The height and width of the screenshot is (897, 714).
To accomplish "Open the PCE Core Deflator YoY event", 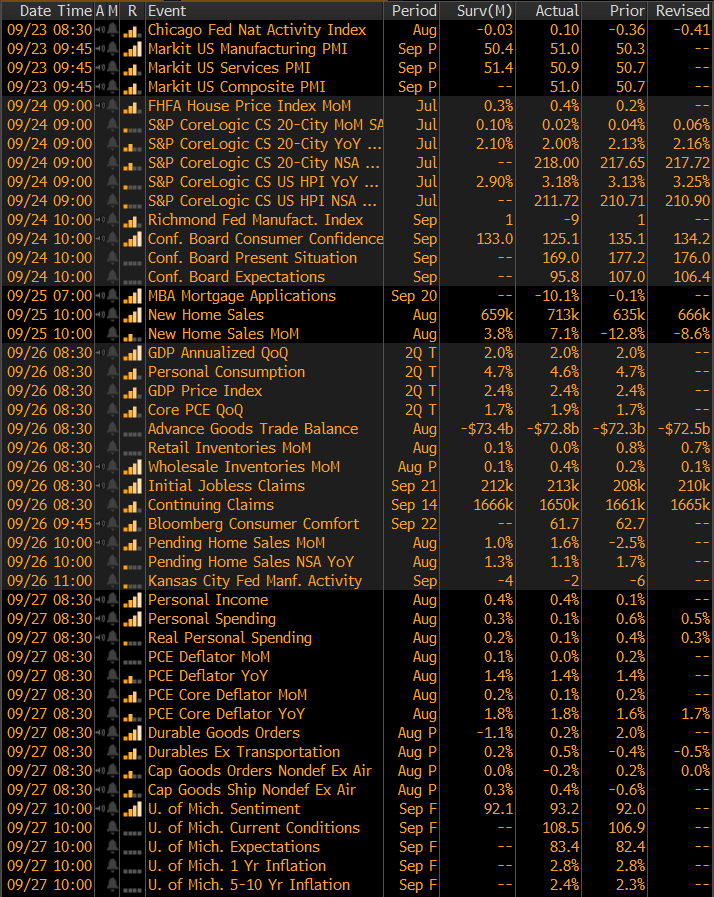I will (226, 714).
